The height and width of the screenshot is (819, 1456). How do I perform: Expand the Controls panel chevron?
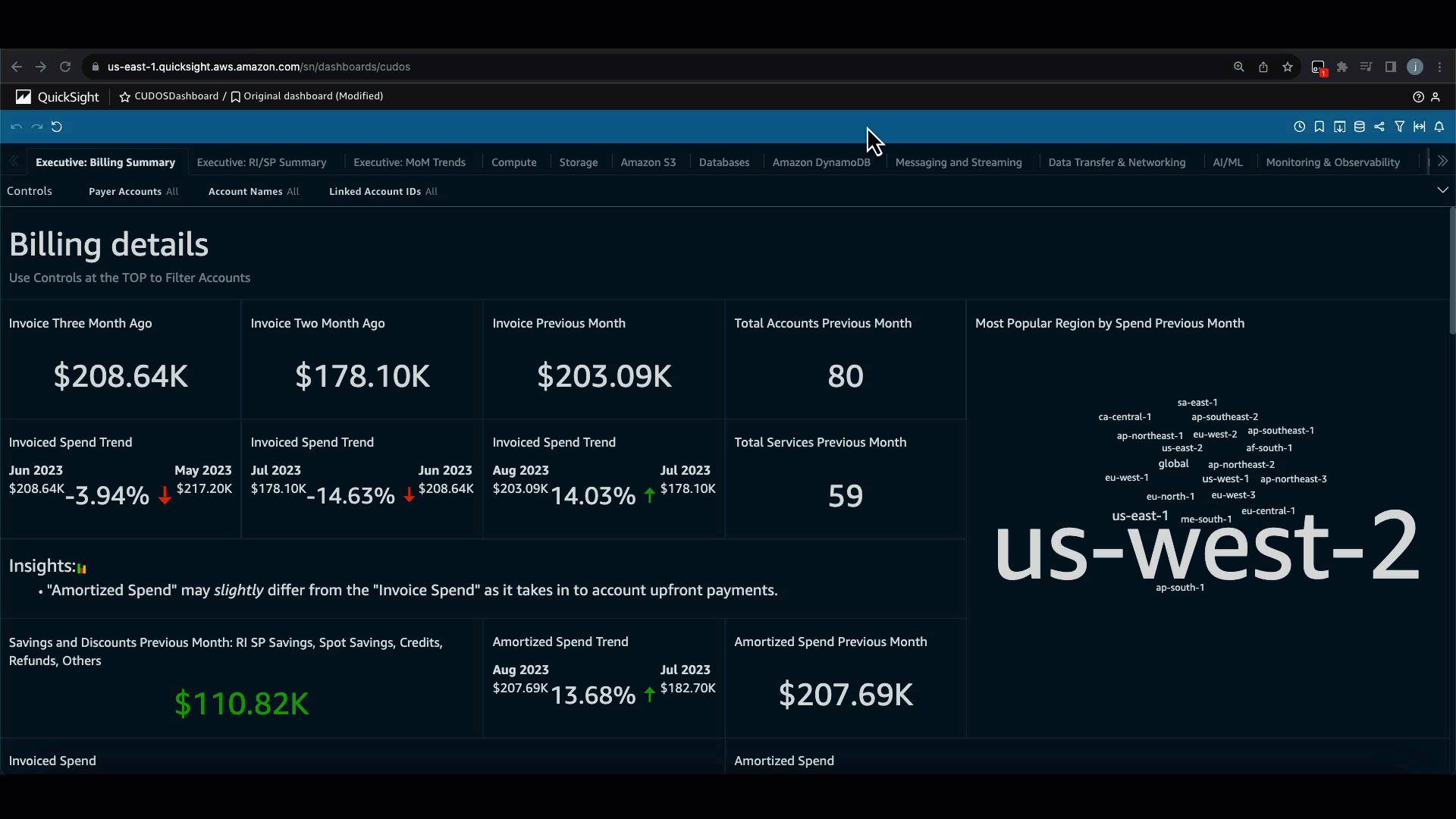coord(1442,190)
